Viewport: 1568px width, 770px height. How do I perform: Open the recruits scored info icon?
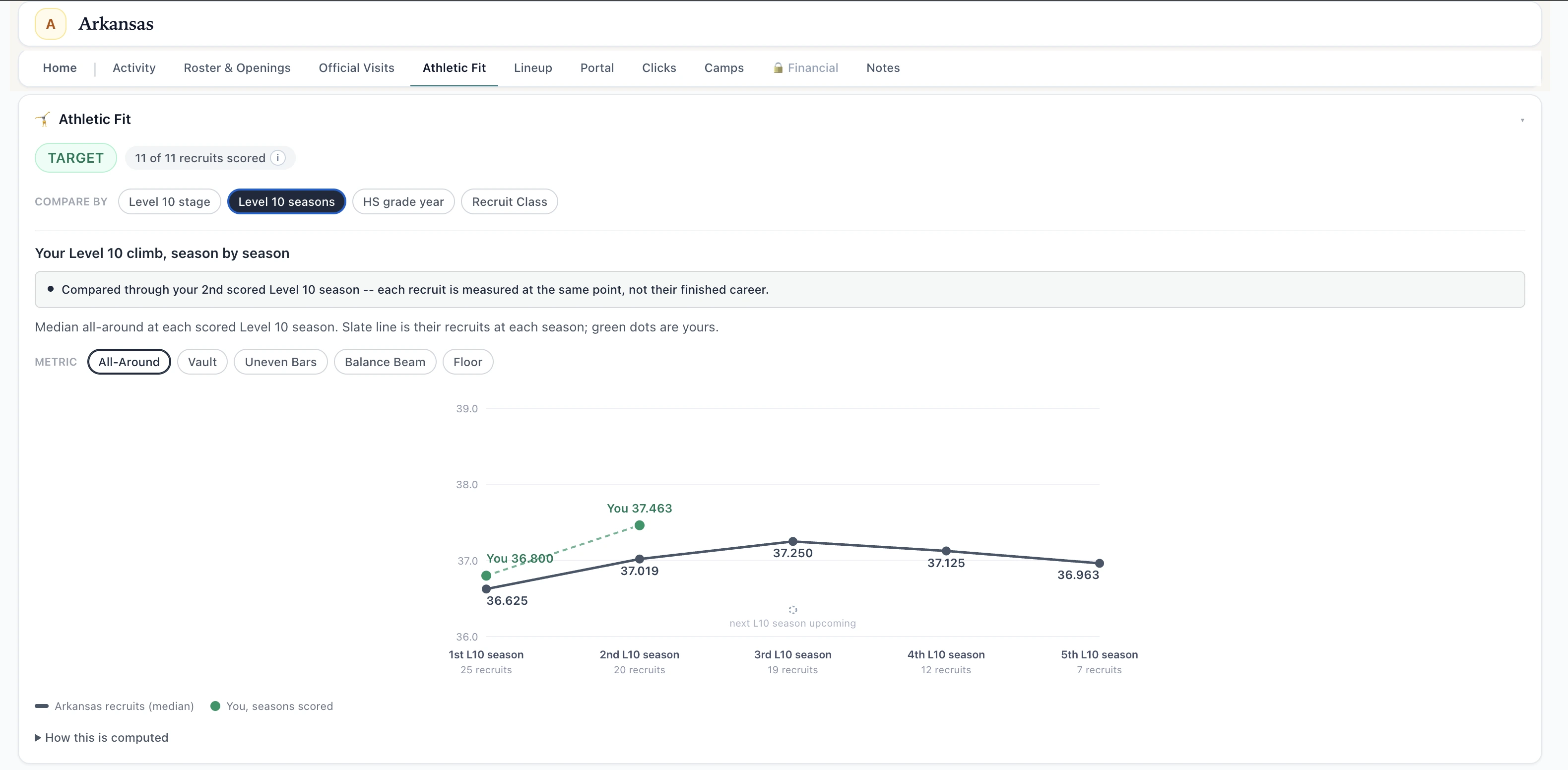click(277, 158)
